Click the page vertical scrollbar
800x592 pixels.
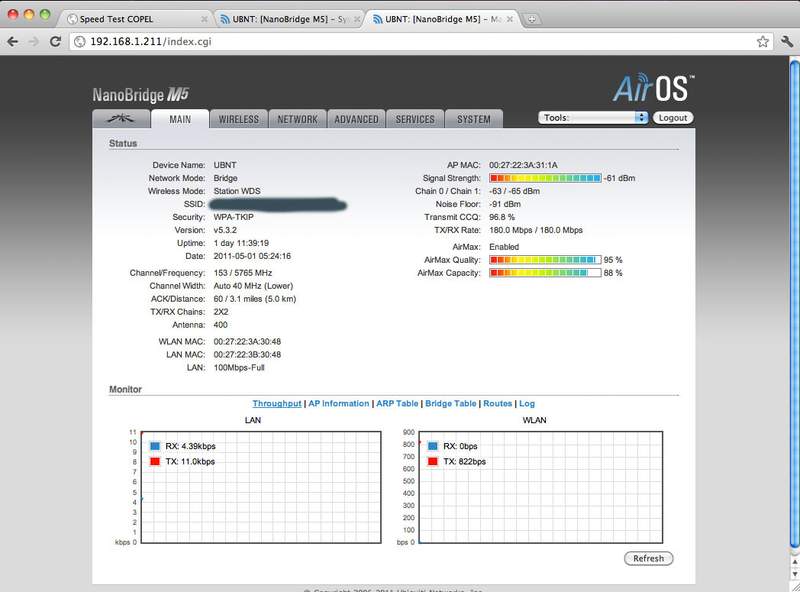pyautogui.click(x=794, y=306)
